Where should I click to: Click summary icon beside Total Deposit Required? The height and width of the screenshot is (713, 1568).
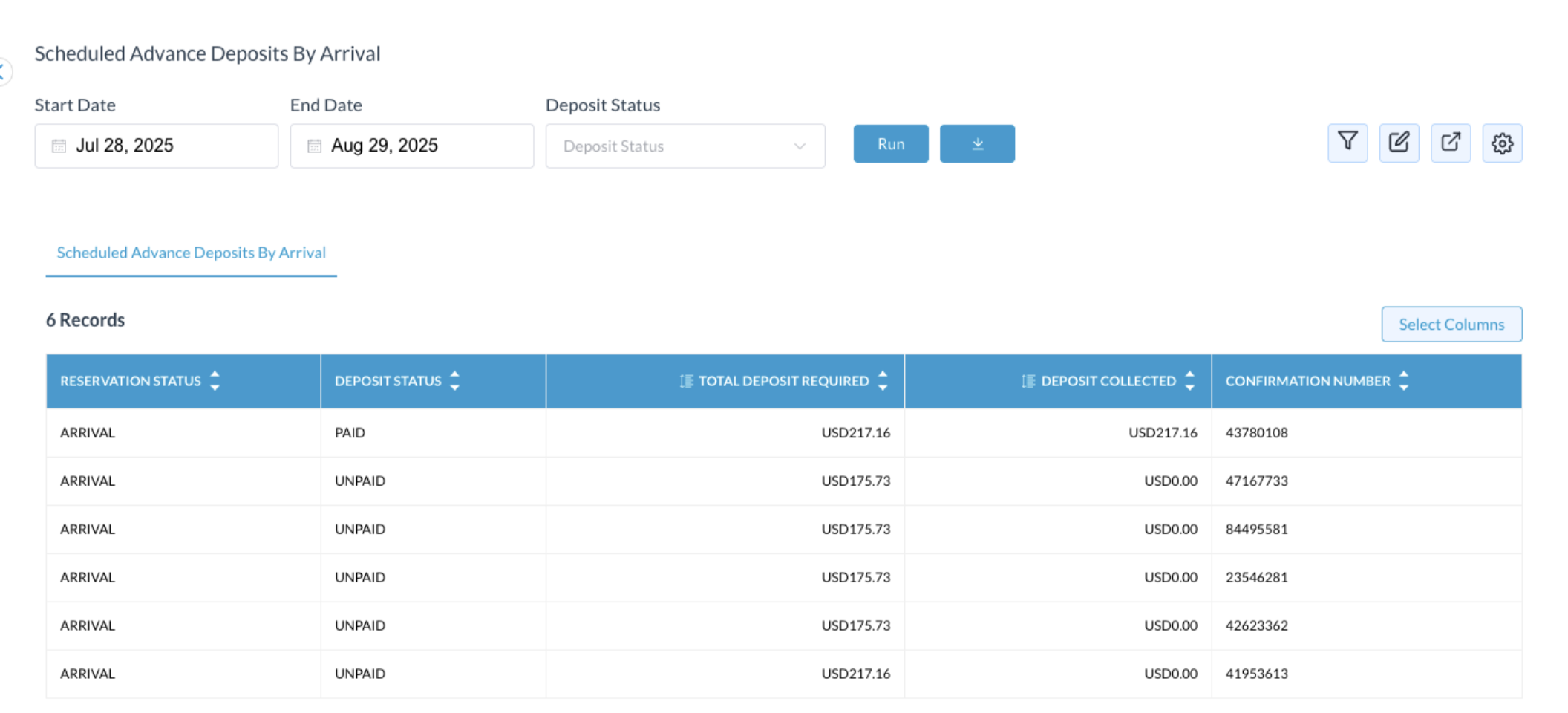tap(687, 381)
